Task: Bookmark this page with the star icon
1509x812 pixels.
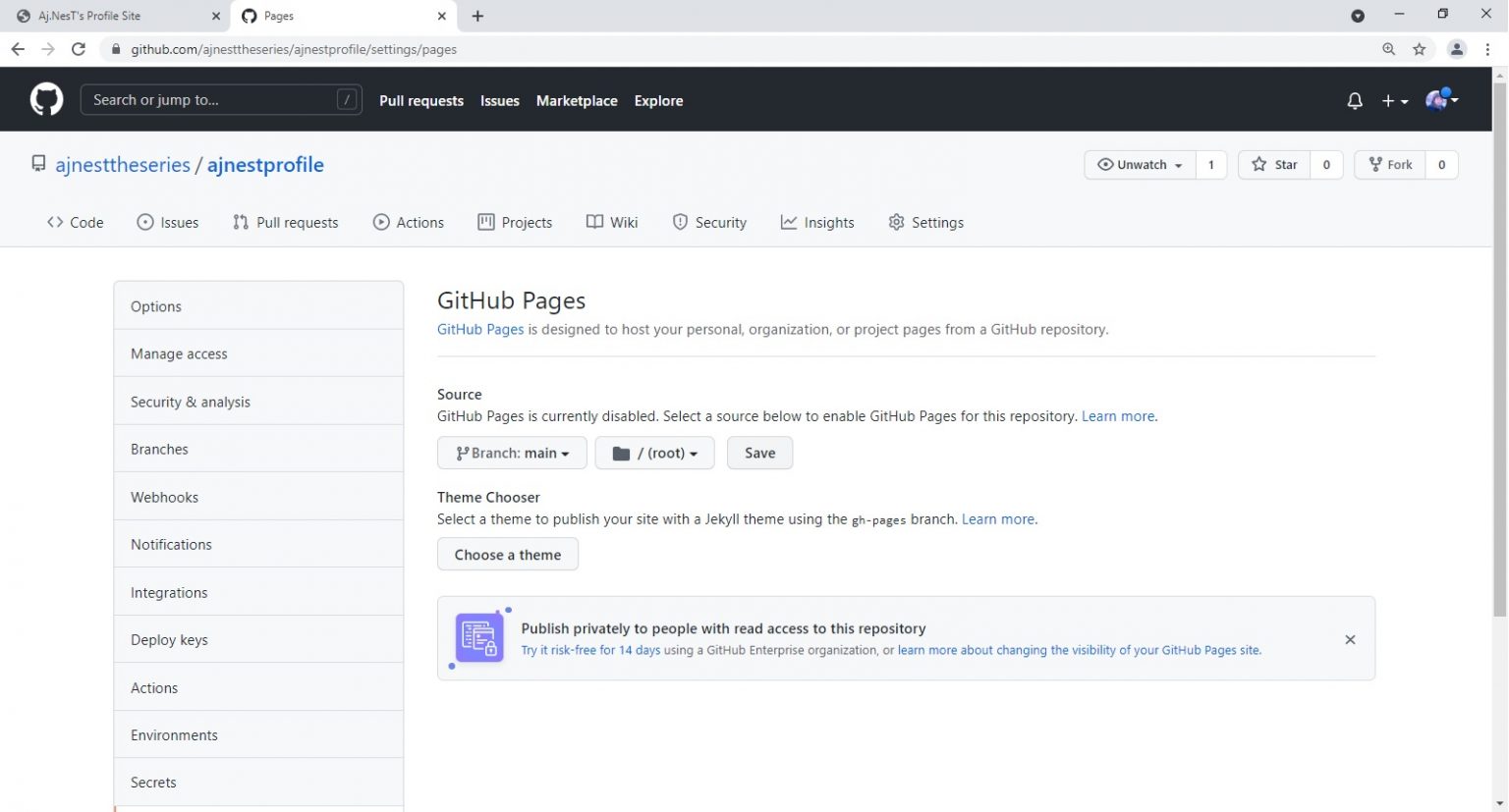Action: click(1419, 49)
